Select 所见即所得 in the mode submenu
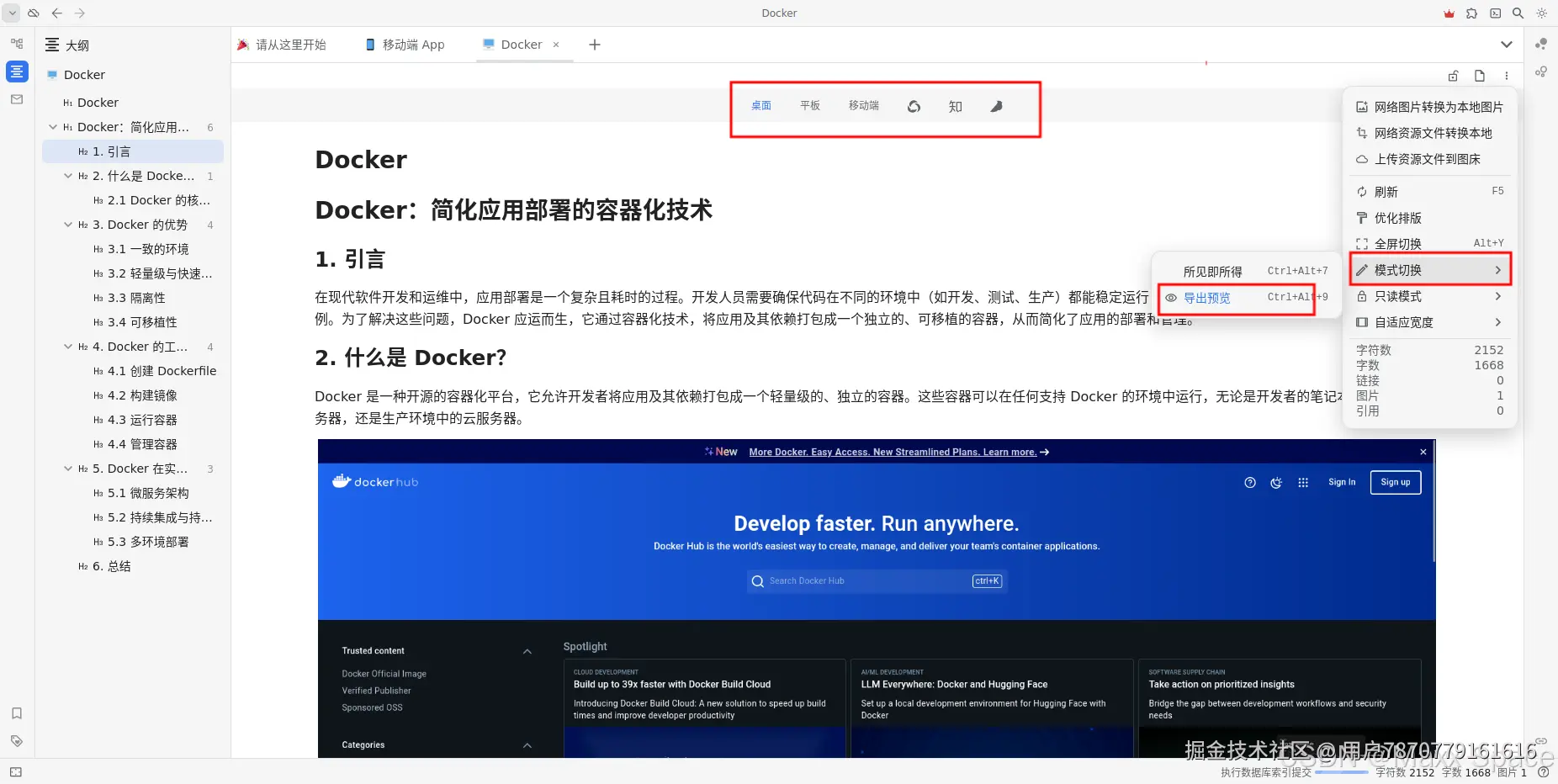Viewport: 1558px width, 784px height. (x=1246, y=271)
